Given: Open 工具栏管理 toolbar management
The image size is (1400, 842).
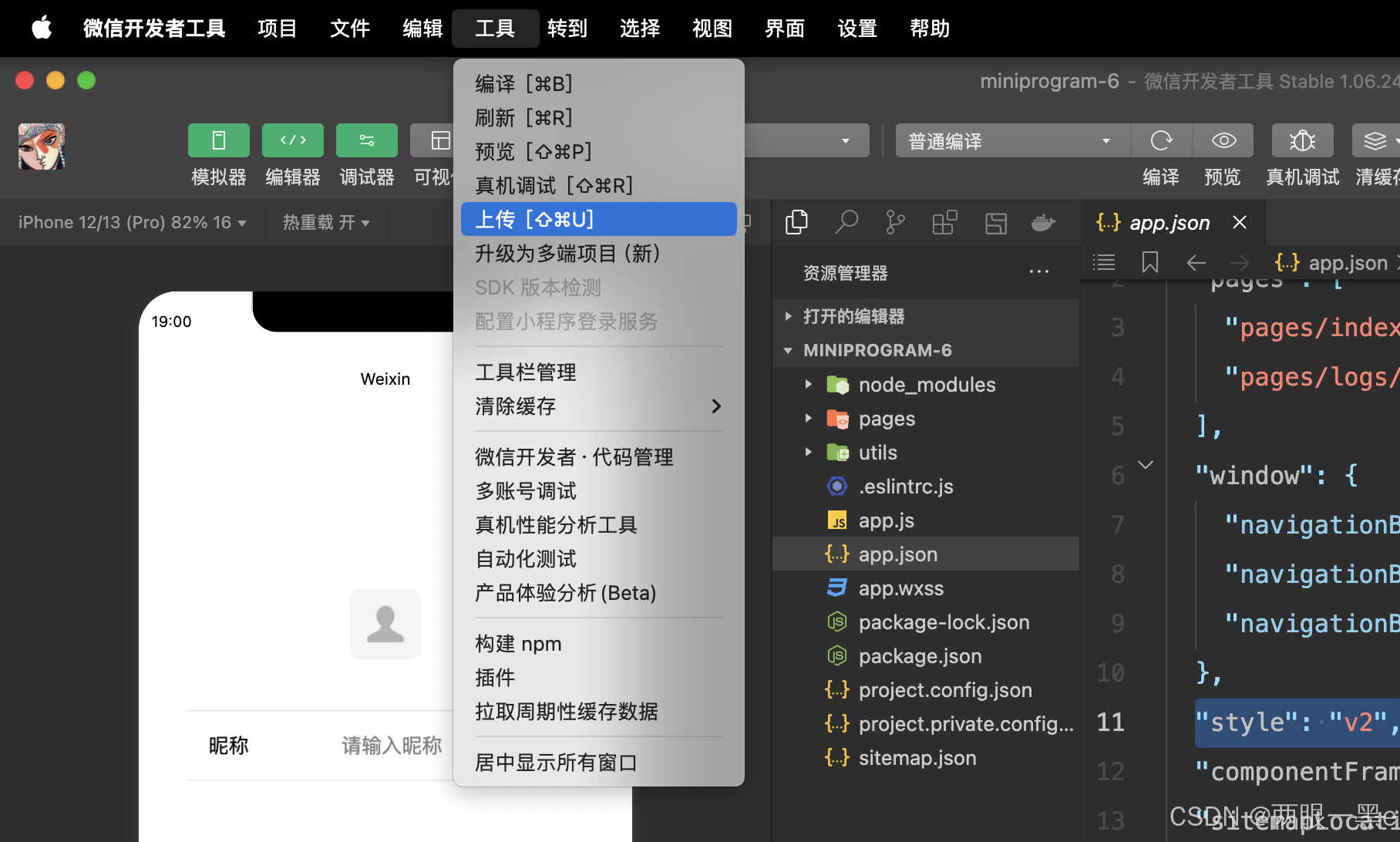Looking at the screenshot, I should [599, 372].
